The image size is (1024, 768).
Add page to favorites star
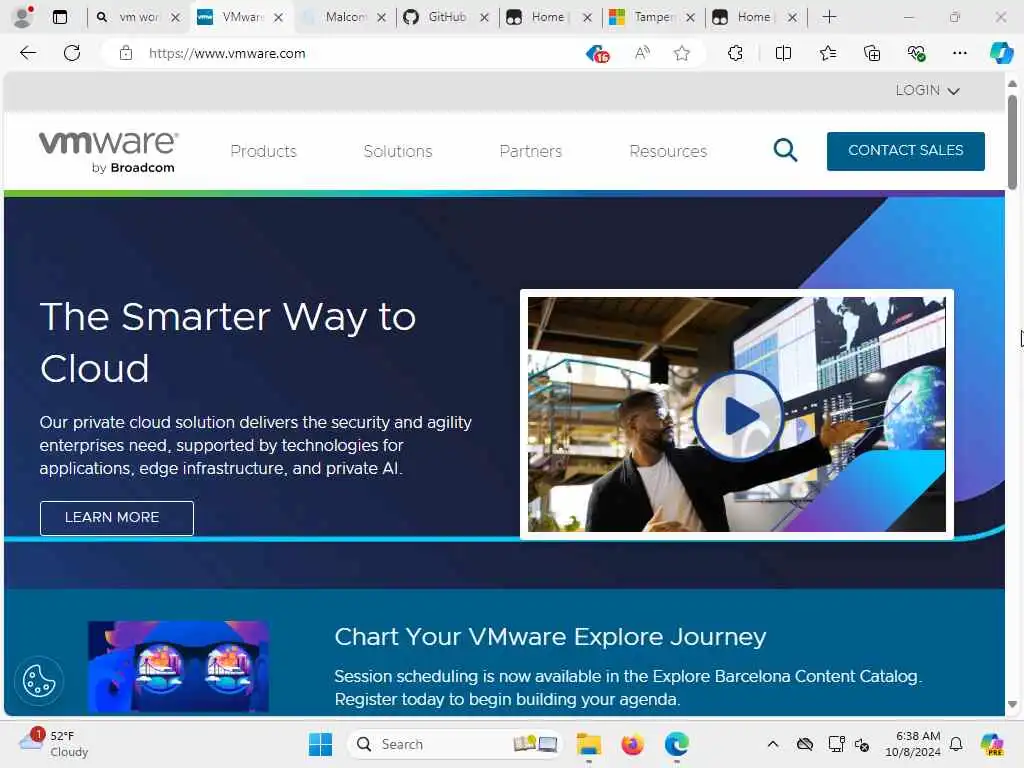click(x=682, y=53)
